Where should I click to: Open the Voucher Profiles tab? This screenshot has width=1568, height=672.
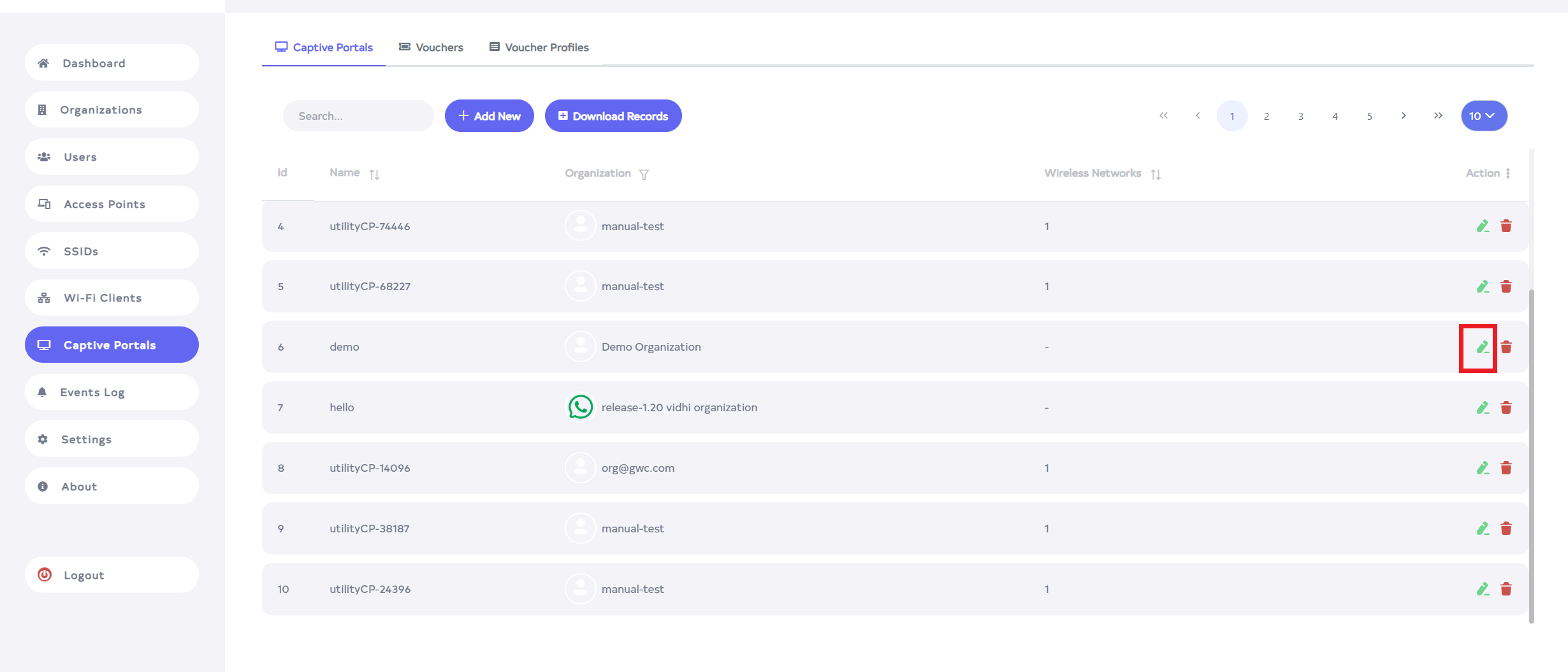[x=539, y=47]
